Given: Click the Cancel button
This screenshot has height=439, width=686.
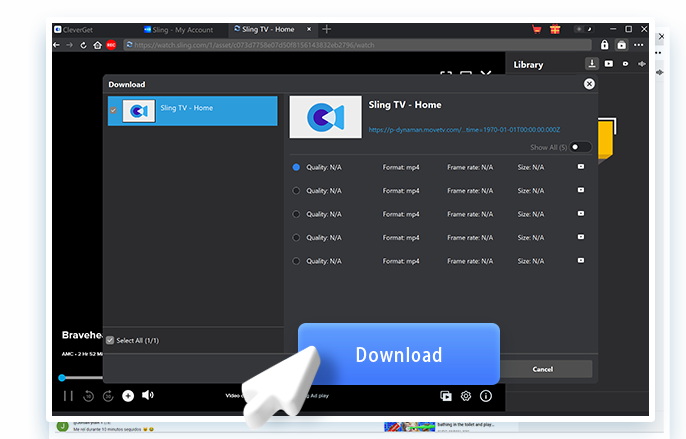Looking at the screenshot, I should pyautogui.click(x=543, y=369).
